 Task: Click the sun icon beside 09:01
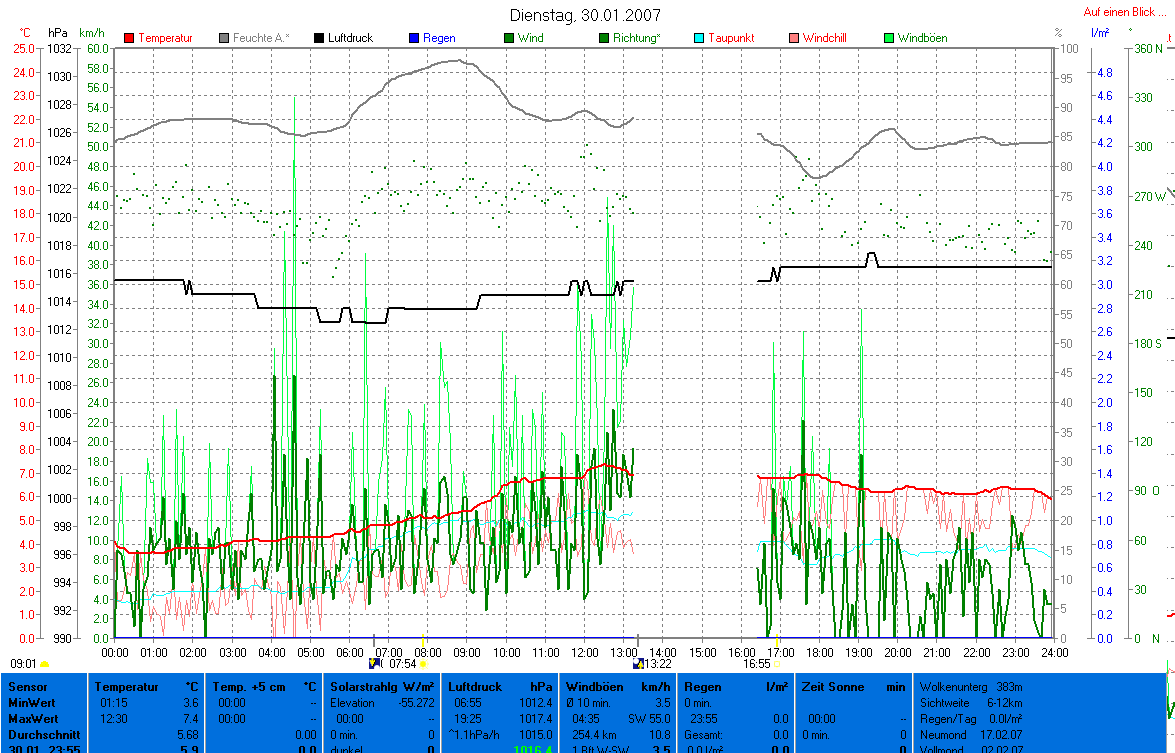point(45,663)
